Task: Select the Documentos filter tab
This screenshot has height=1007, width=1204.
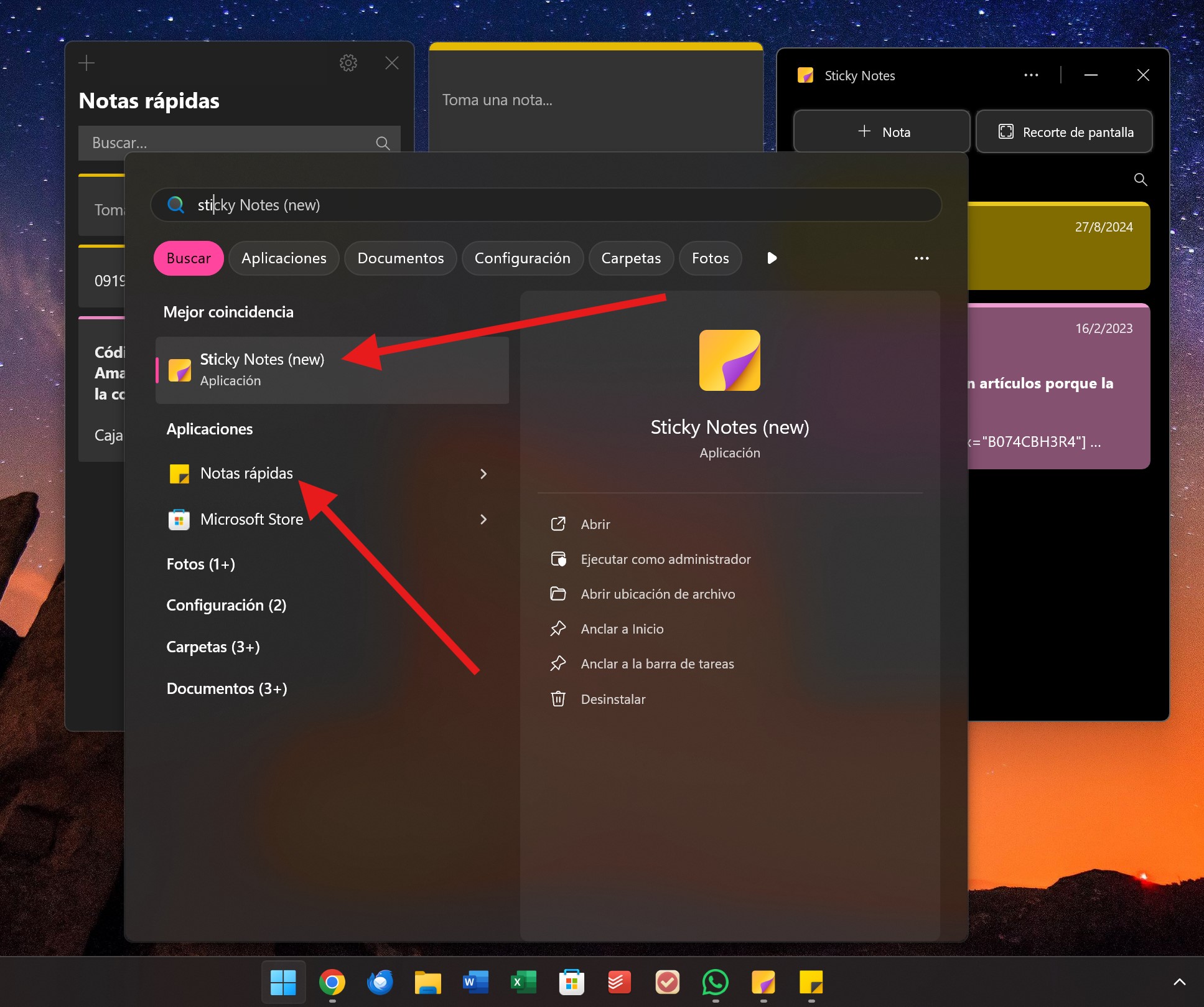Action: pyautogui.click(x=401, y=258)
